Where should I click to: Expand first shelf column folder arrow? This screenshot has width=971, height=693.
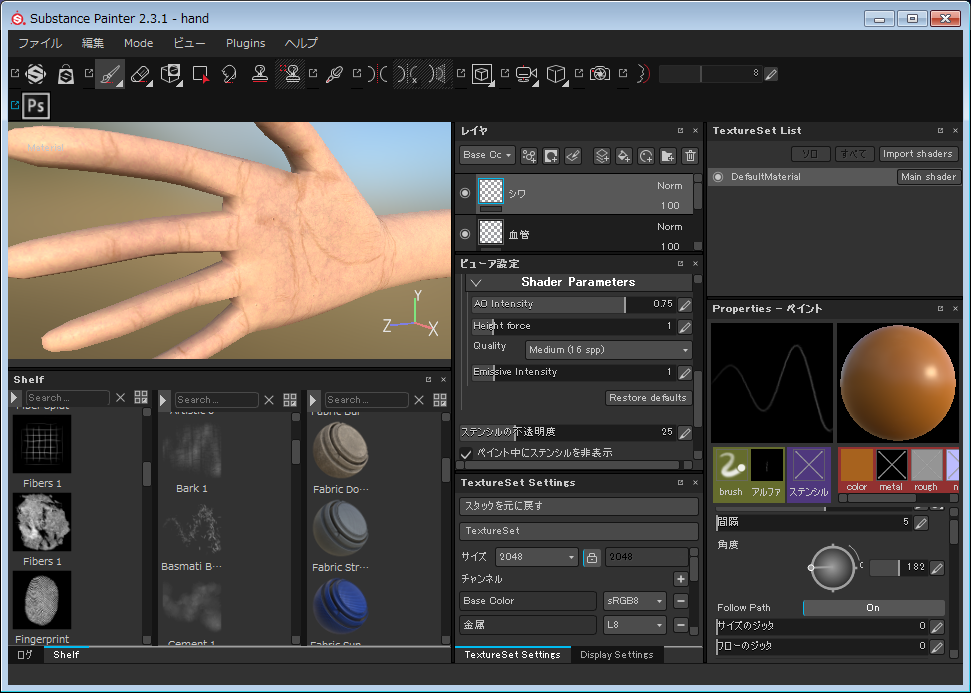point(15,398)
